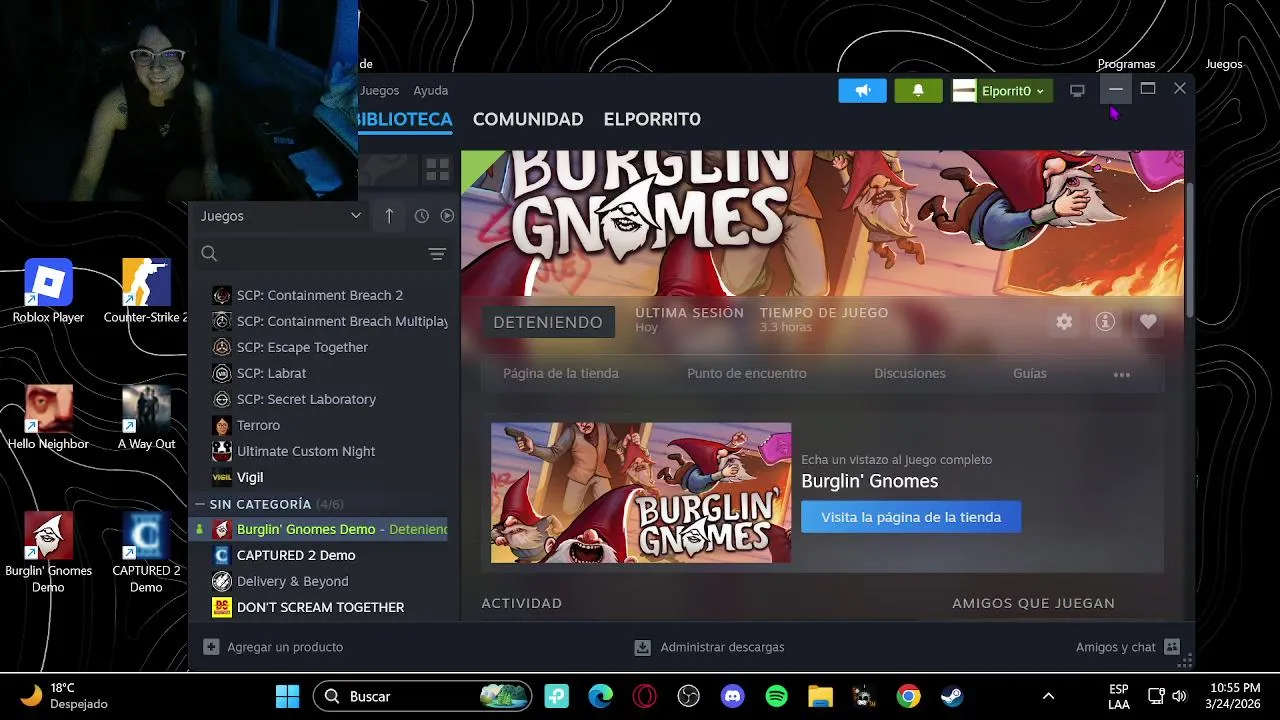Open advanced library filter options icon
Image resolution: width=1280 pixels, height=720 pixels.
click(437, 254)
